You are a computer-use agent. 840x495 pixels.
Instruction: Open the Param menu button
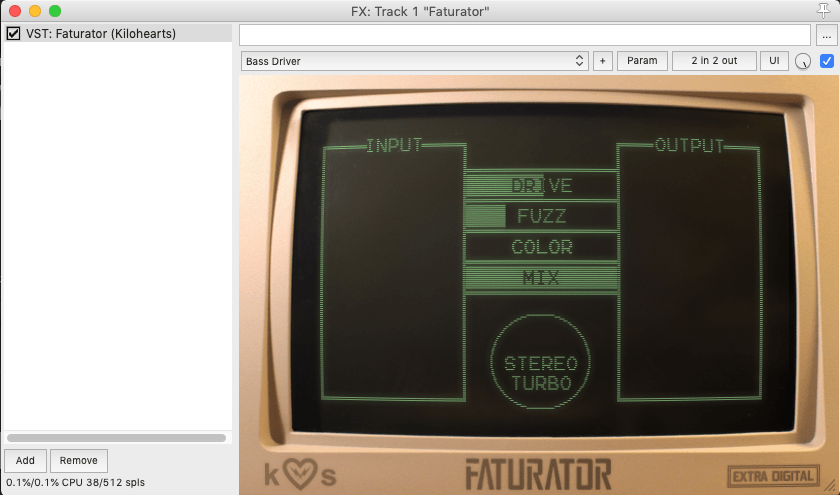point(642,61)
